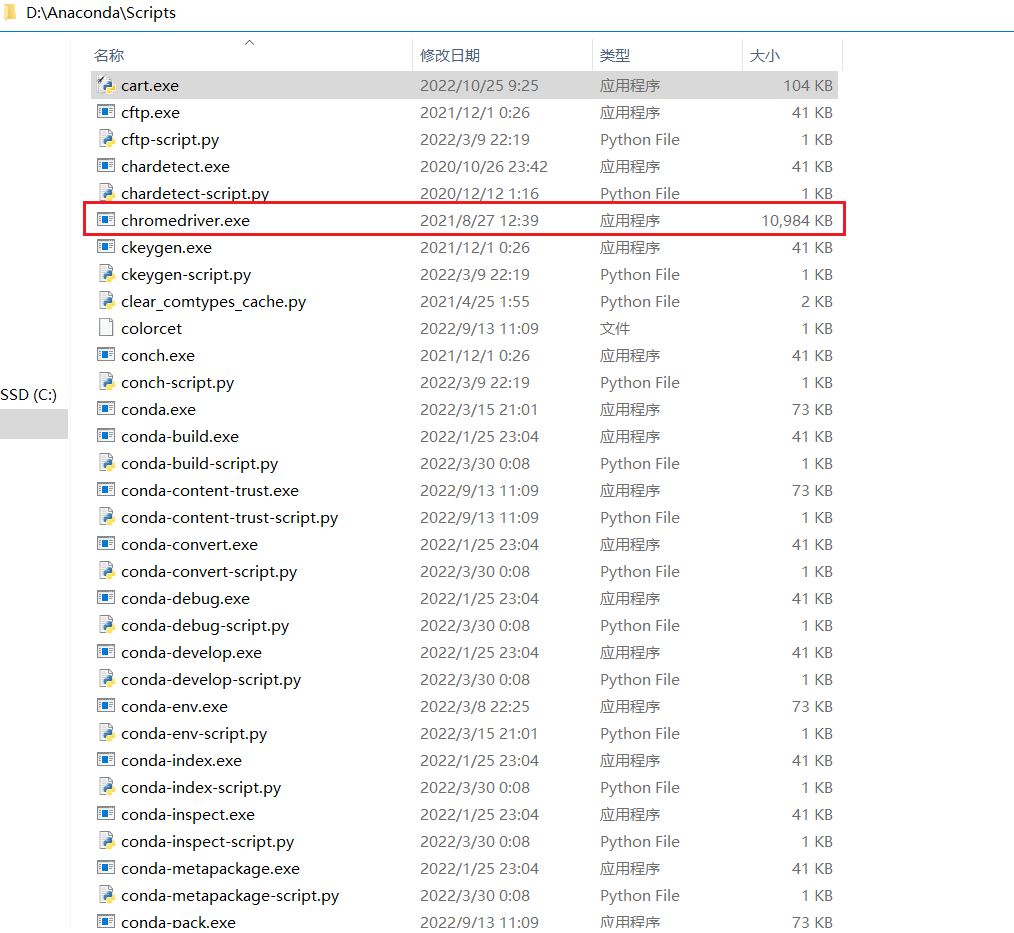Sort files by the 大小 column header
1014x933 pixels.
[x=764, y=56]
